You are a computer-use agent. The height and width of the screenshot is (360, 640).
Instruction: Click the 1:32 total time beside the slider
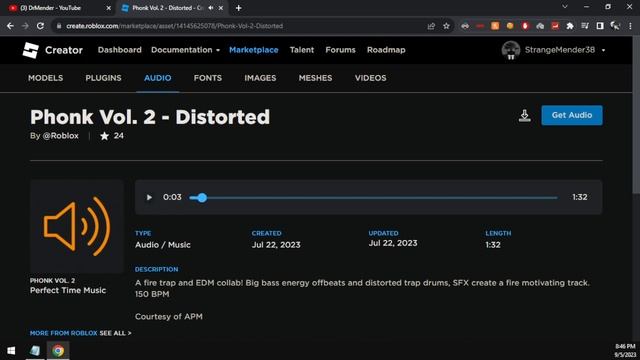[x=580, y=198]
